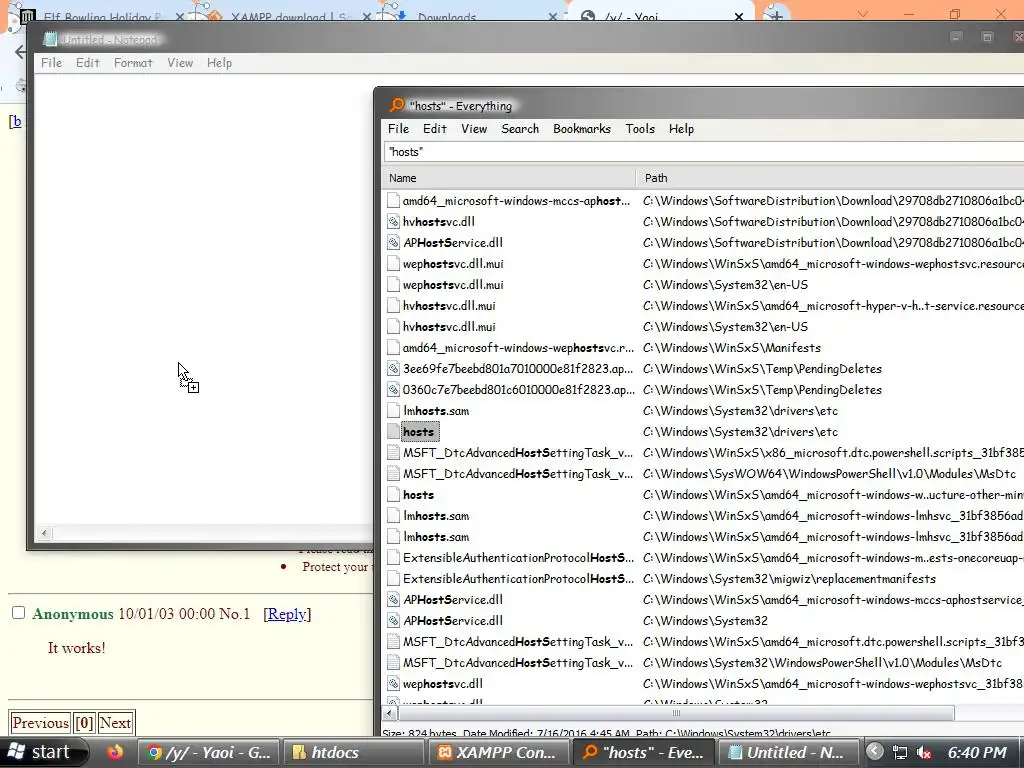Open Everything Help menu

tap(681, 129)
